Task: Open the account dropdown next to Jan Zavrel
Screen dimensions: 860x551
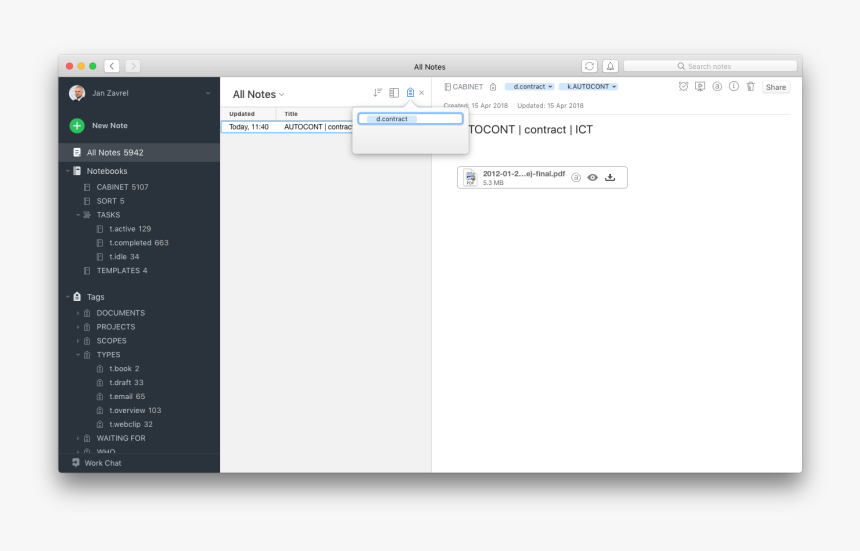Action: (208, 93)
